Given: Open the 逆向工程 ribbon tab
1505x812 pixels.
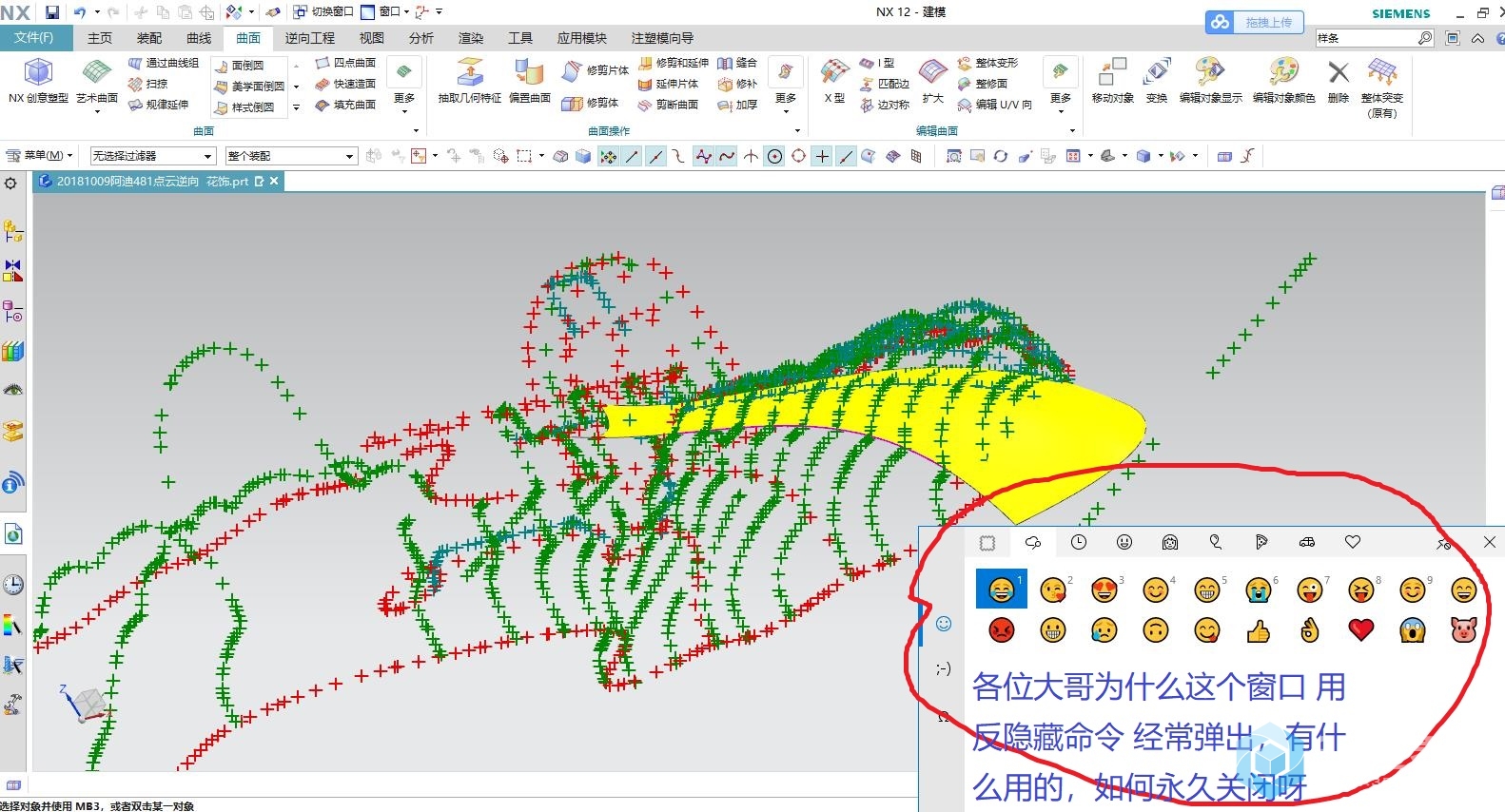Looking at the screenshot, I should coord(310,38).
